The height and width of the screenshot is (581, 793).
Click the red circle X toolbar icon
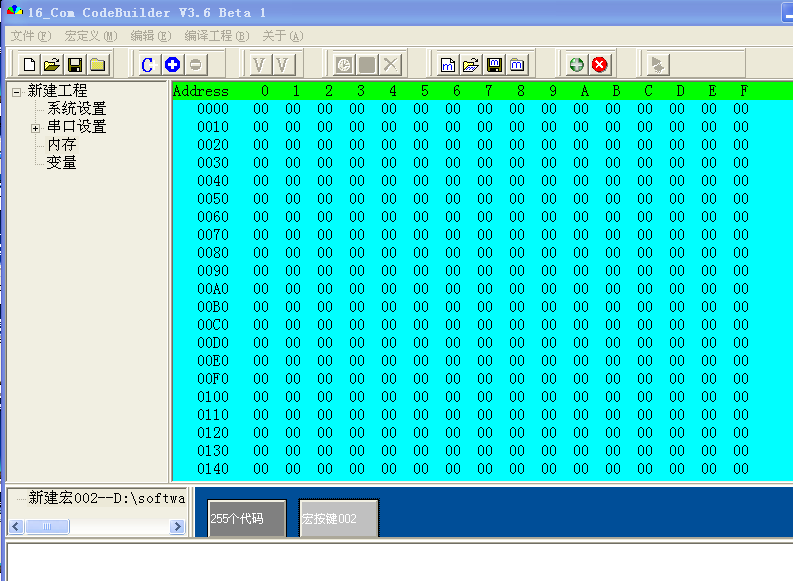tap(599, 64)
